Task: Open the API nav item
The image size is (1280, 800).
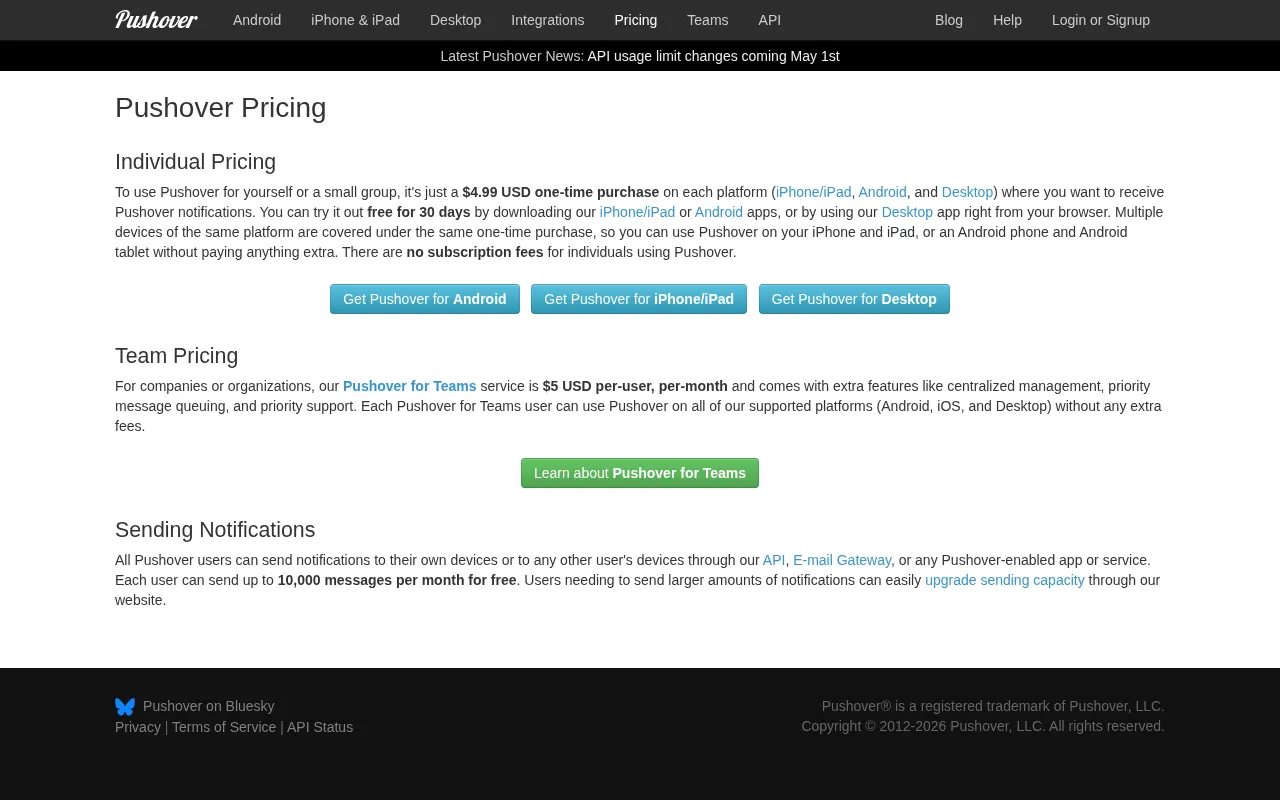Action: coord(770,20)
